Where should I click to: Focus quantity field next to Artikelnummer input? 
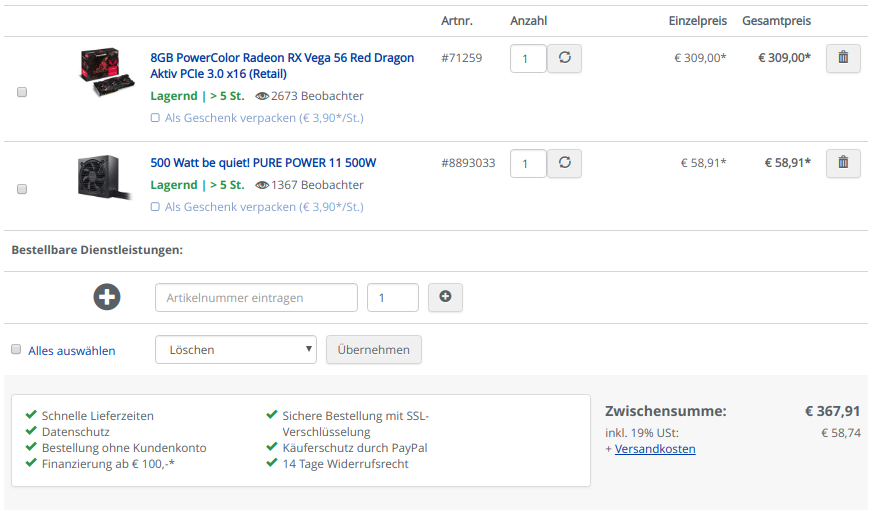(x=393, y=298)
